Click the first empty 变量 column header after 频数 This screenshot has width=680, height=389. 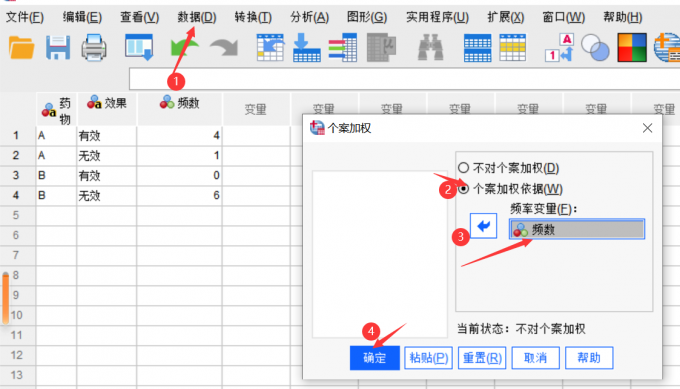click(256, 109)
